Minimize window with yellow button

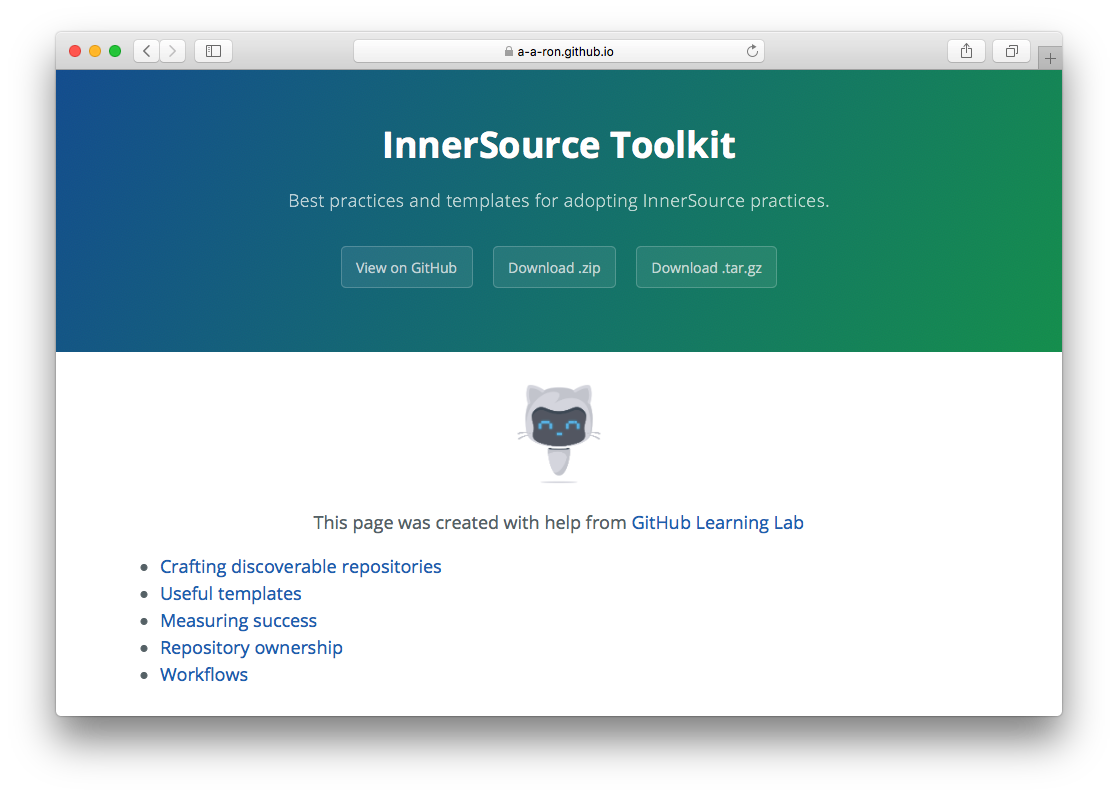tap(95, 51)
